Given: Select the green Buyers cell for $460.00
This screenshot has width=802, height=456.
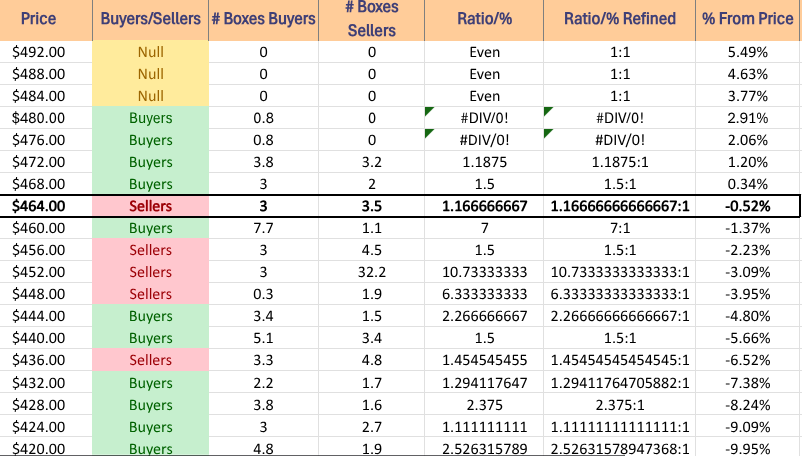Looking at the screenshot, I should (x=151, y=228).
